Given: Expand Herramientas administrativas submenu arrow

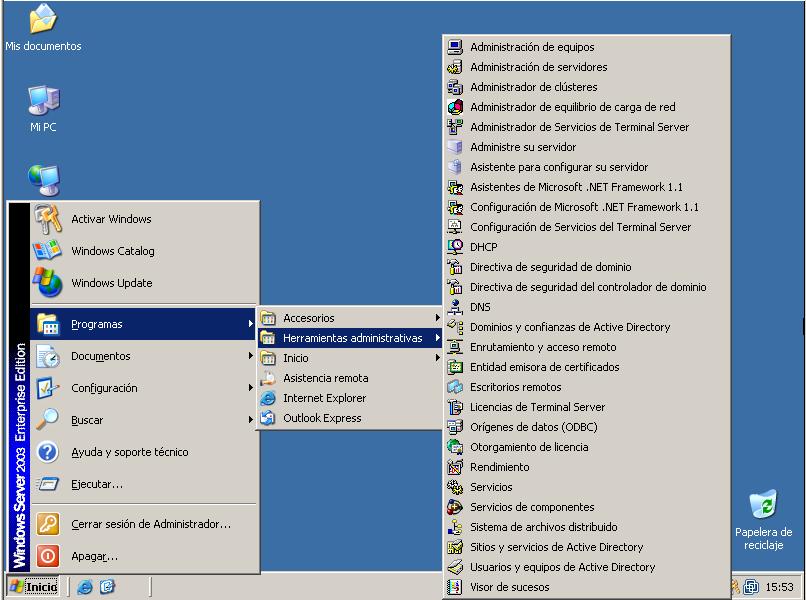Looking at the screenshot, I should click(x=437, y=338).
